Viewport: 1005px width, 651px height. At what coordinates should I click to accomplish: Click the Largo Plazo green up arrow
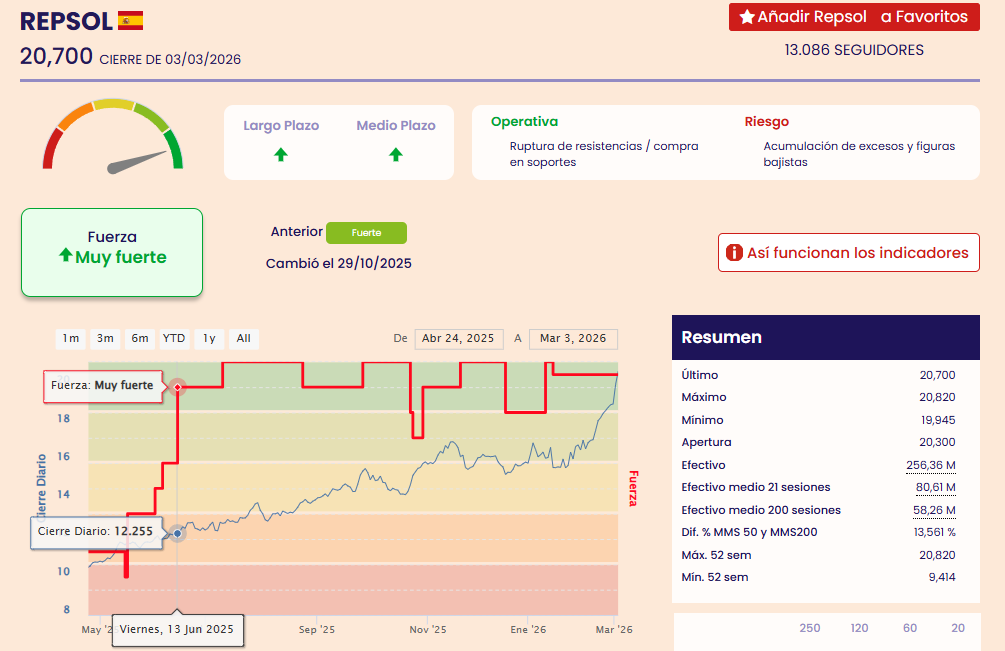pos(281,154)
